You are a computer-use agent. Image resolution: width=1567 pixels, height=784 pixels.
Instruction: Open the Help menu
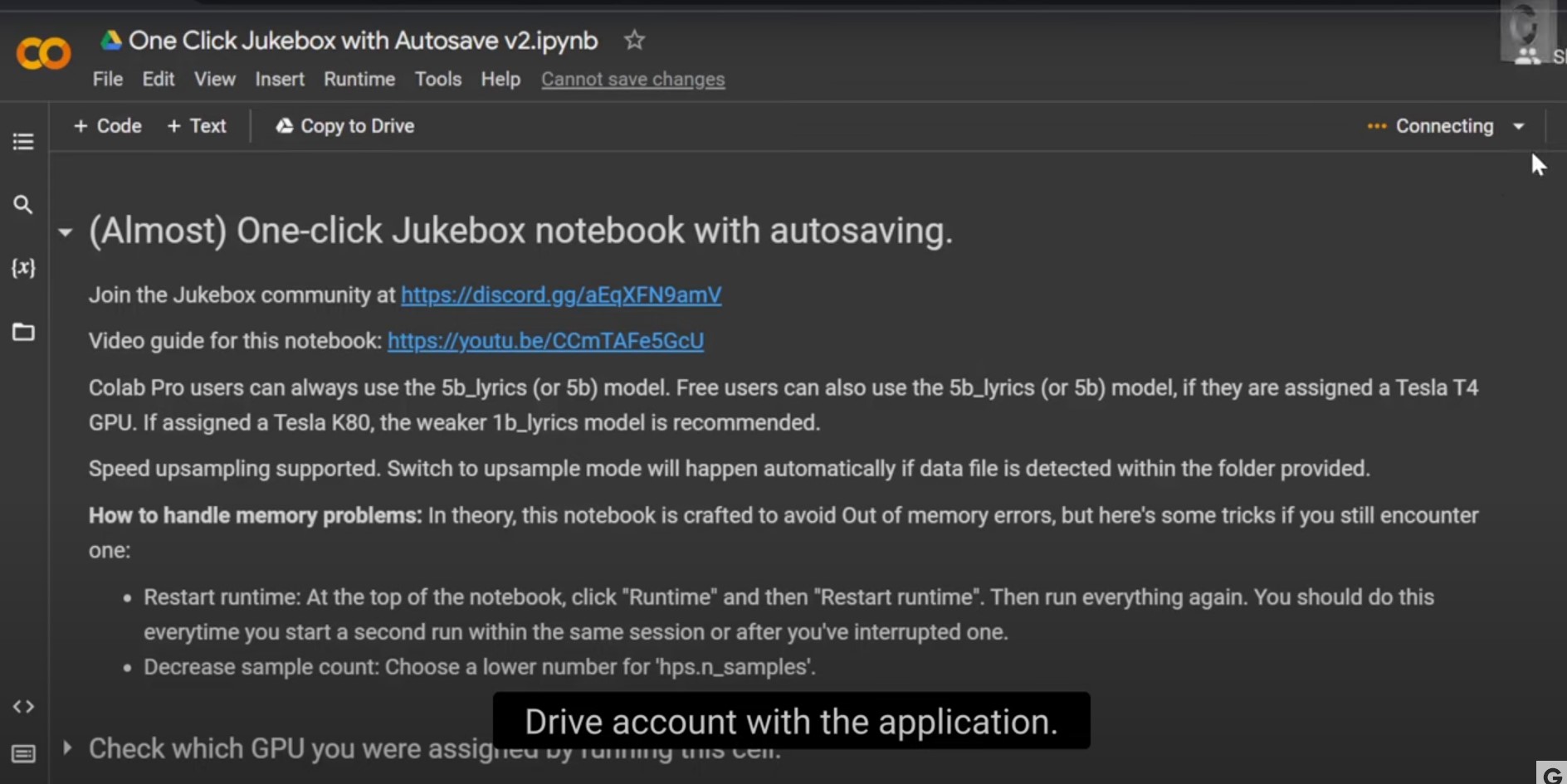tap(500, 79)
